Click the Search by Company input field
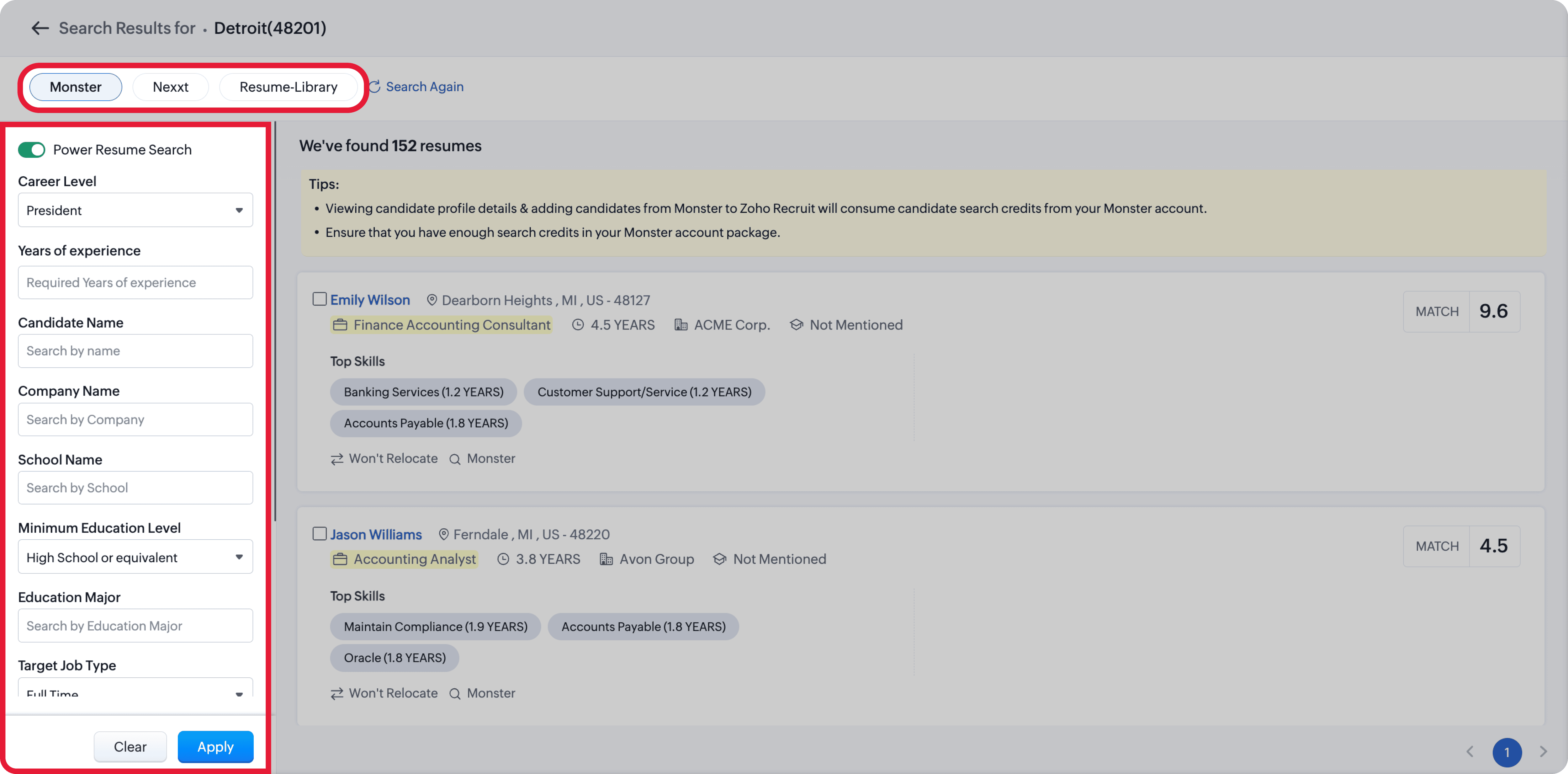1568x774 pixels. [x=135, y=419]
